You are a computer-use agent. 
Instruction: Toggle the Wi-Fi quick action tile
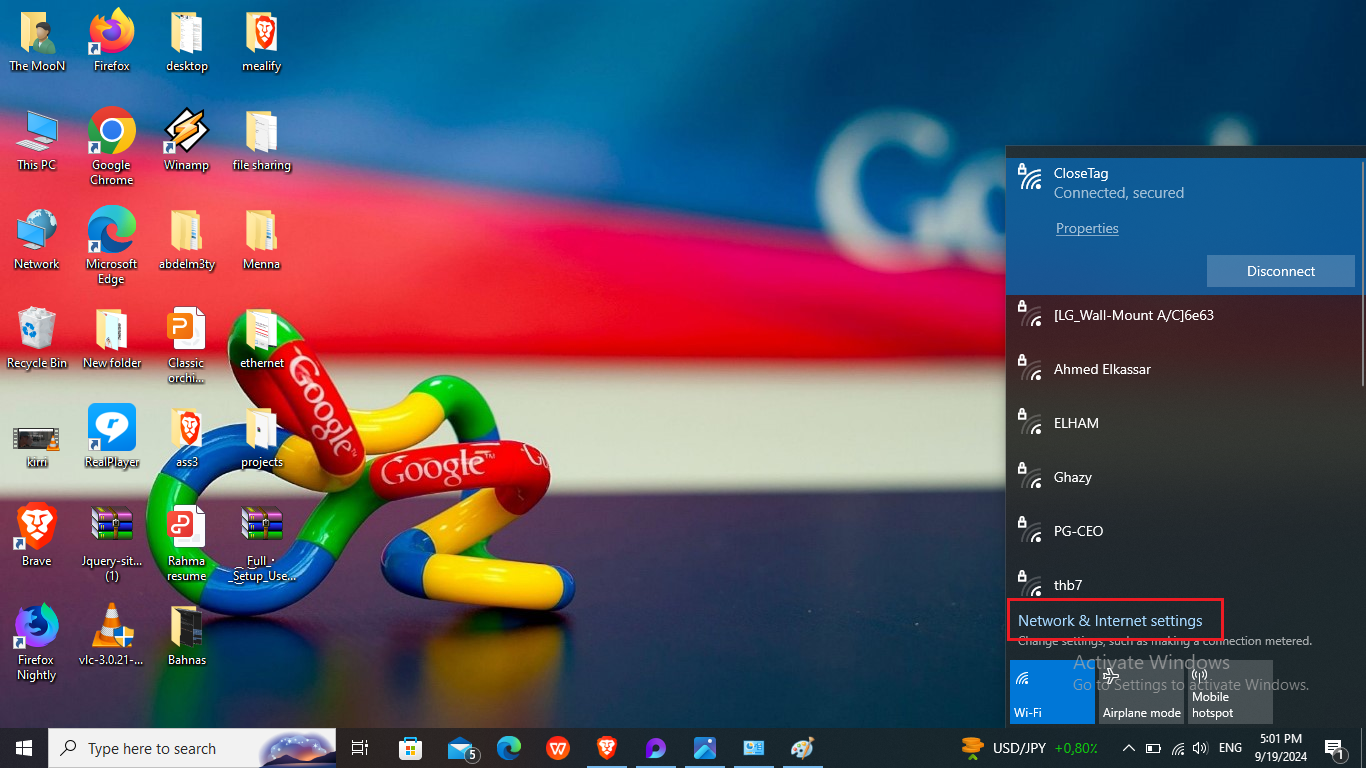pos(1052,692)
